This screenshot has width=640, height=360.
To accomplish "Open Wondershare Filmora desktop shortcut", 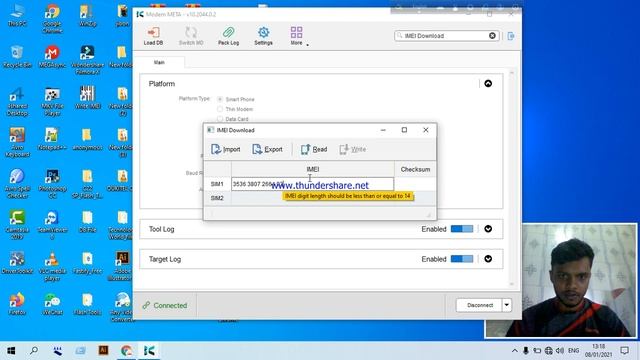I will point(87,60).
